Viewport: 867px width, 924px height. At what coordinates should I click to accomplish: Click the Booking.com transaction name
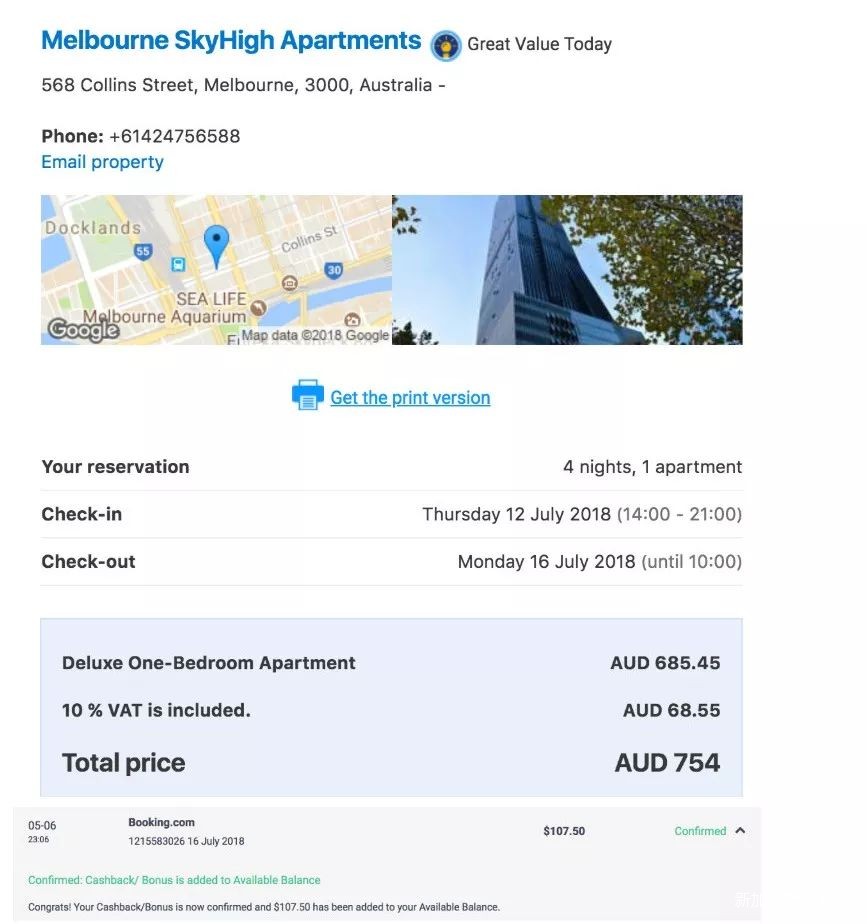(x=161, y=822)
